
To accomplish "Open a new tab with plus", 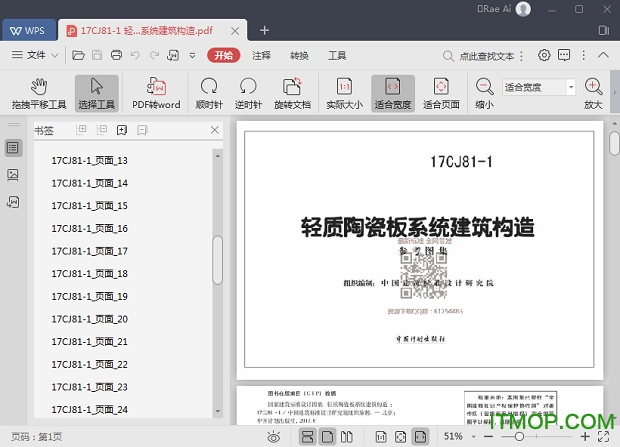I will tap(264, 30).
